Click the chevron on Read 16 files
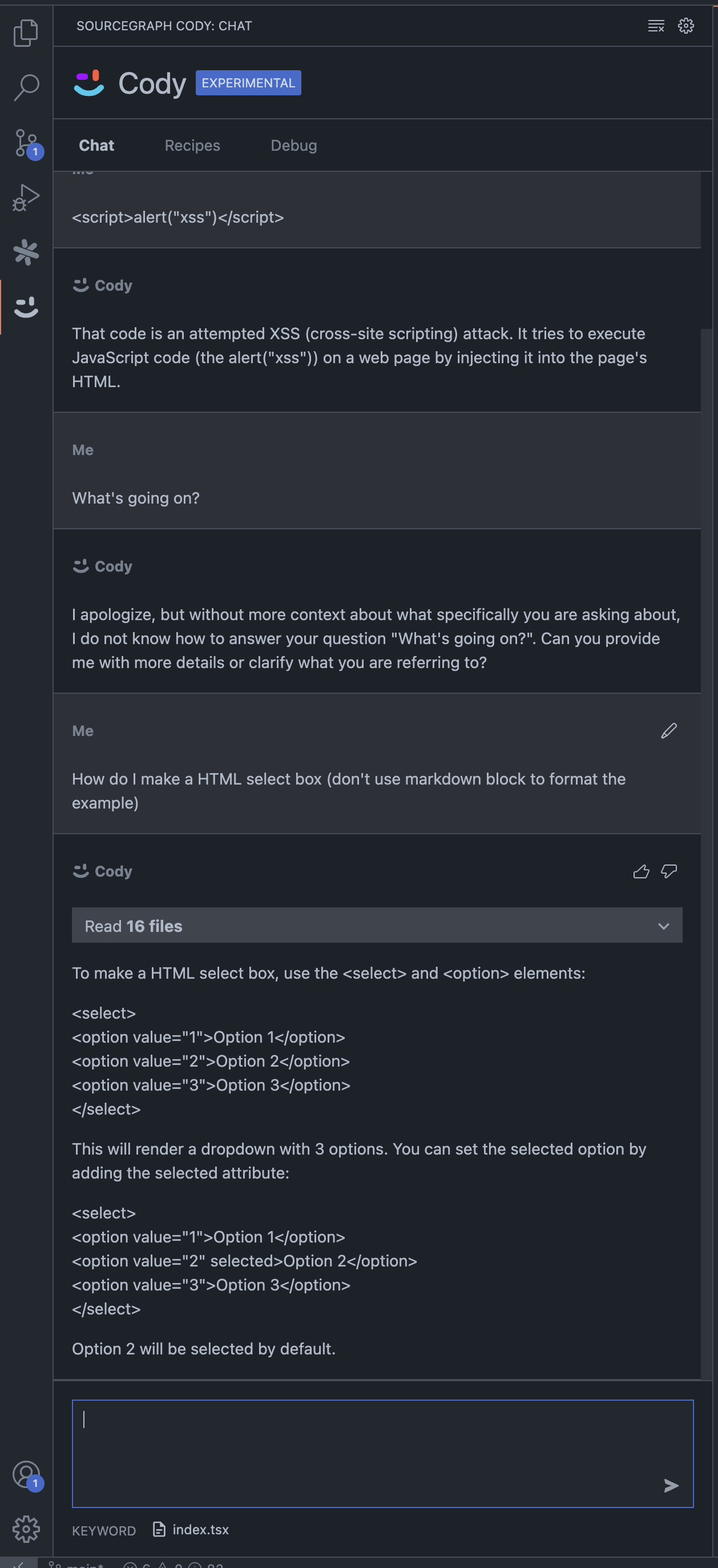 663,926
